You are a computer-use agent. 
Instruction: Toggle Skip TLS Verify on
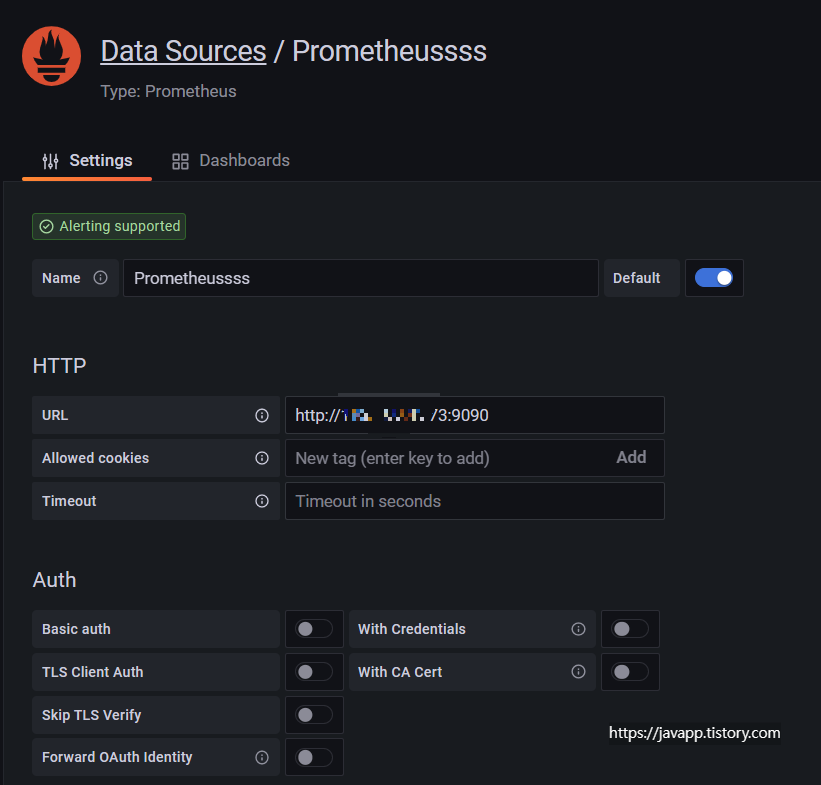pyautogui.click(x=314, y=715)
